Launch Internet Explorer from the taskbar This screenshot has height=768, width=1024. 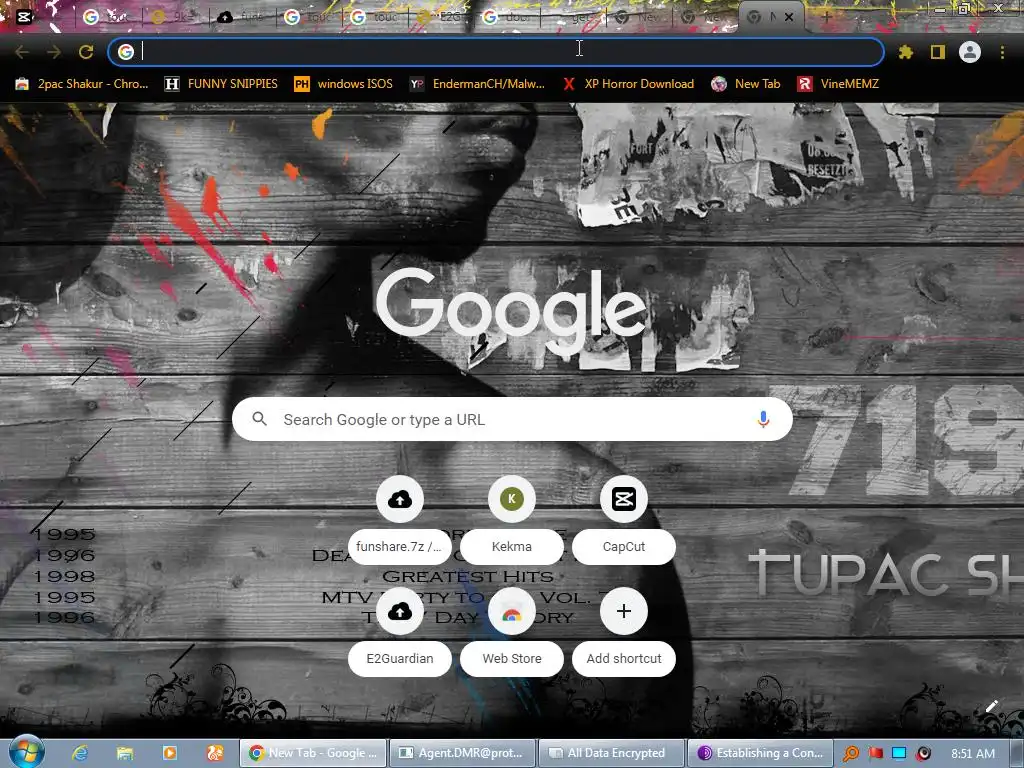[80, 753]
